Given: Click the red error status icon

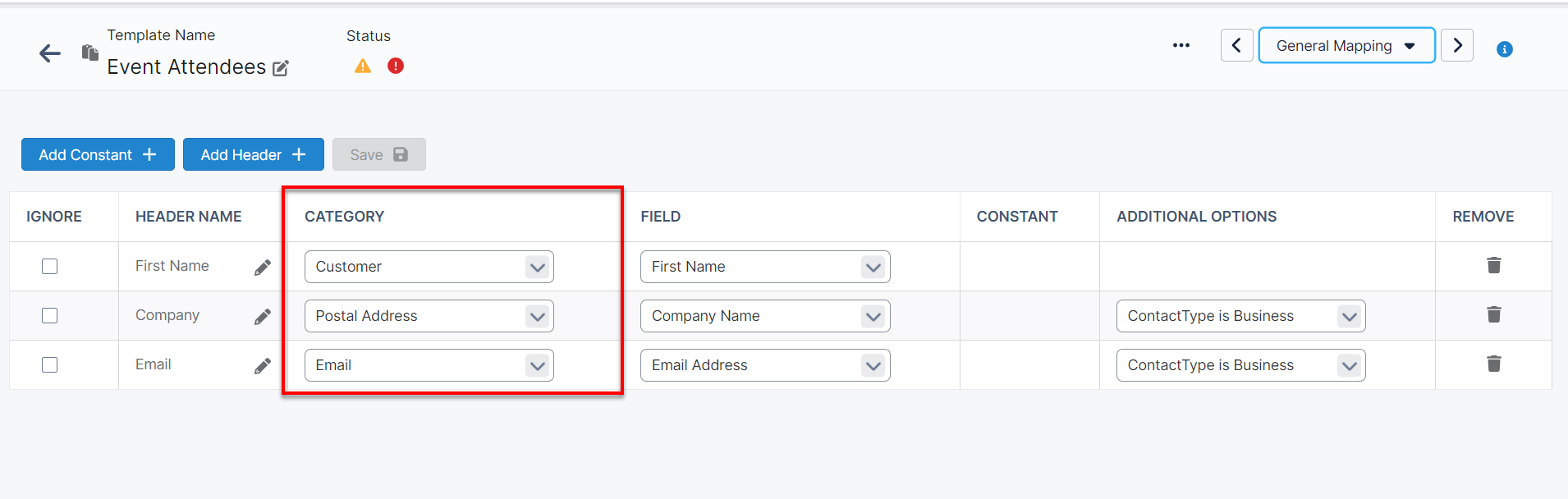Looking at the screenshot, I should (x=396, y=66).
